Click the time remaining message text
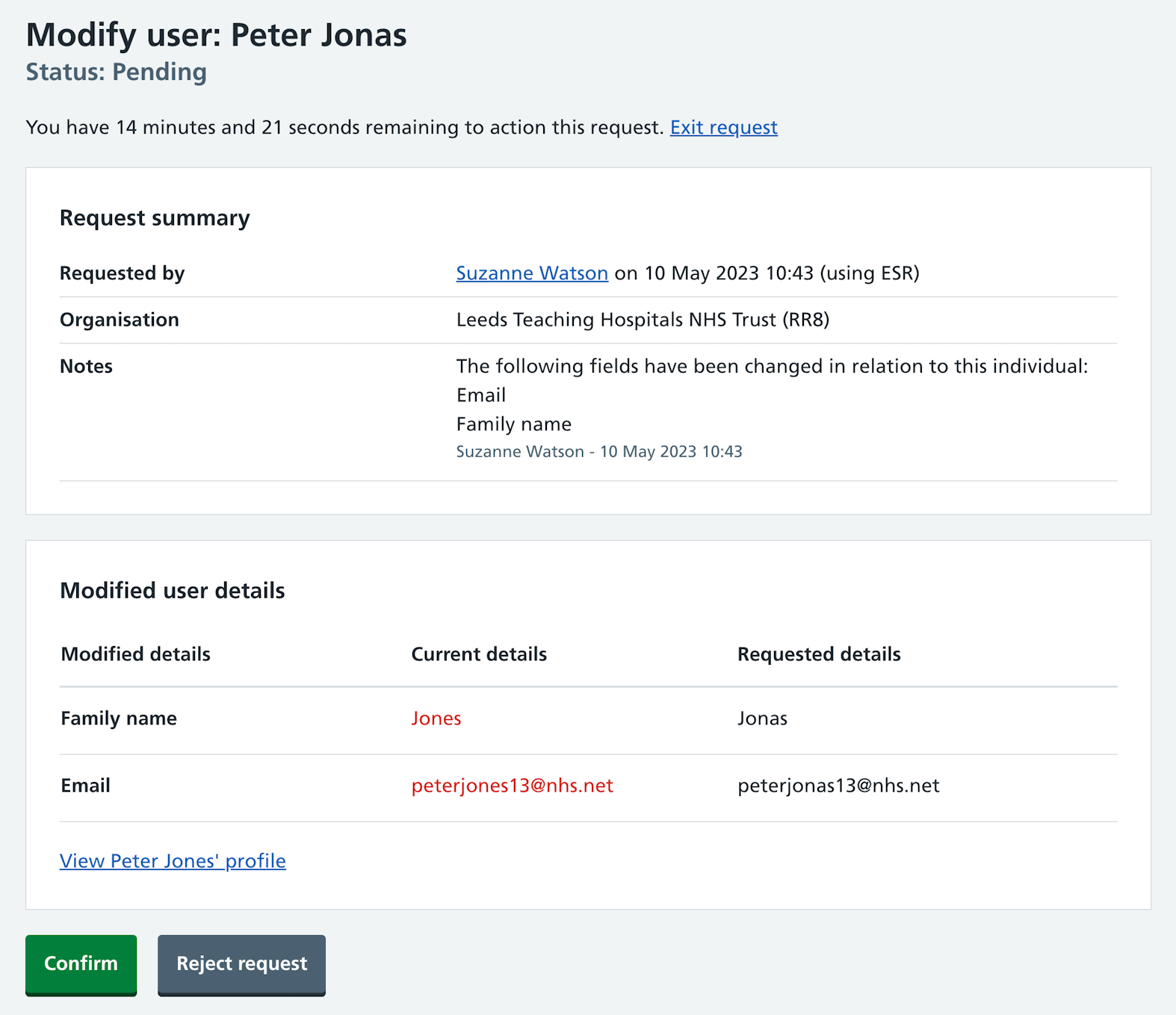The height and width of the screenshot is (1015, 1176). tap(345, 128)
